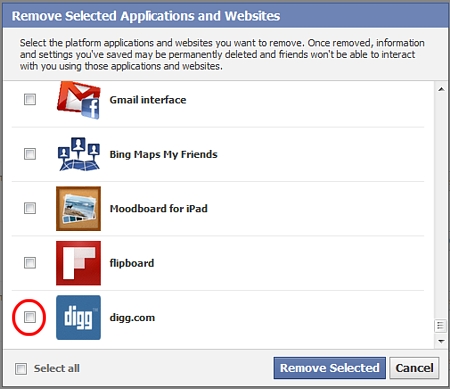Click the digg.com label text

click(x=132, y=318)
